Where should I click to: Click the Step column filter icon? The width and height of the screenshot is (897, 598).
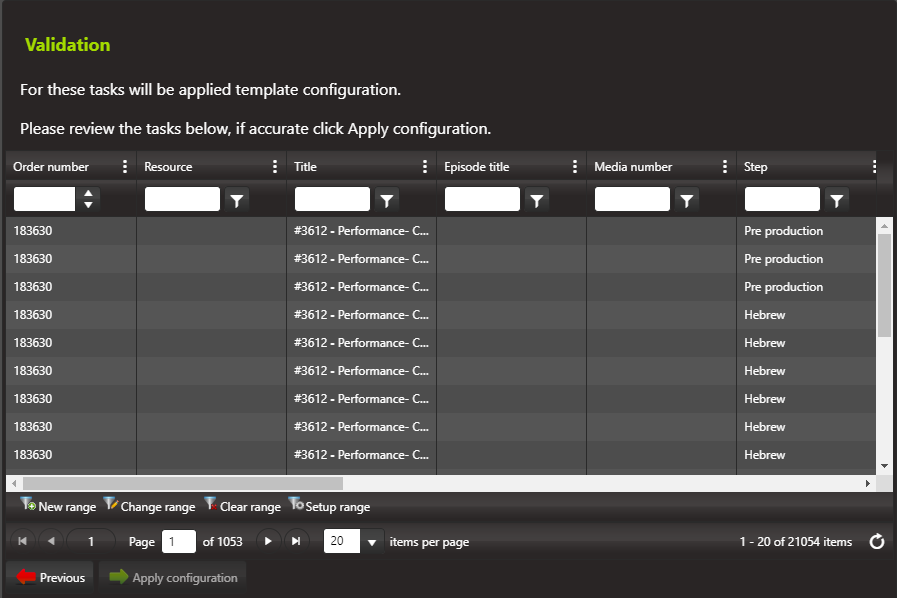[x=836, y=200]
